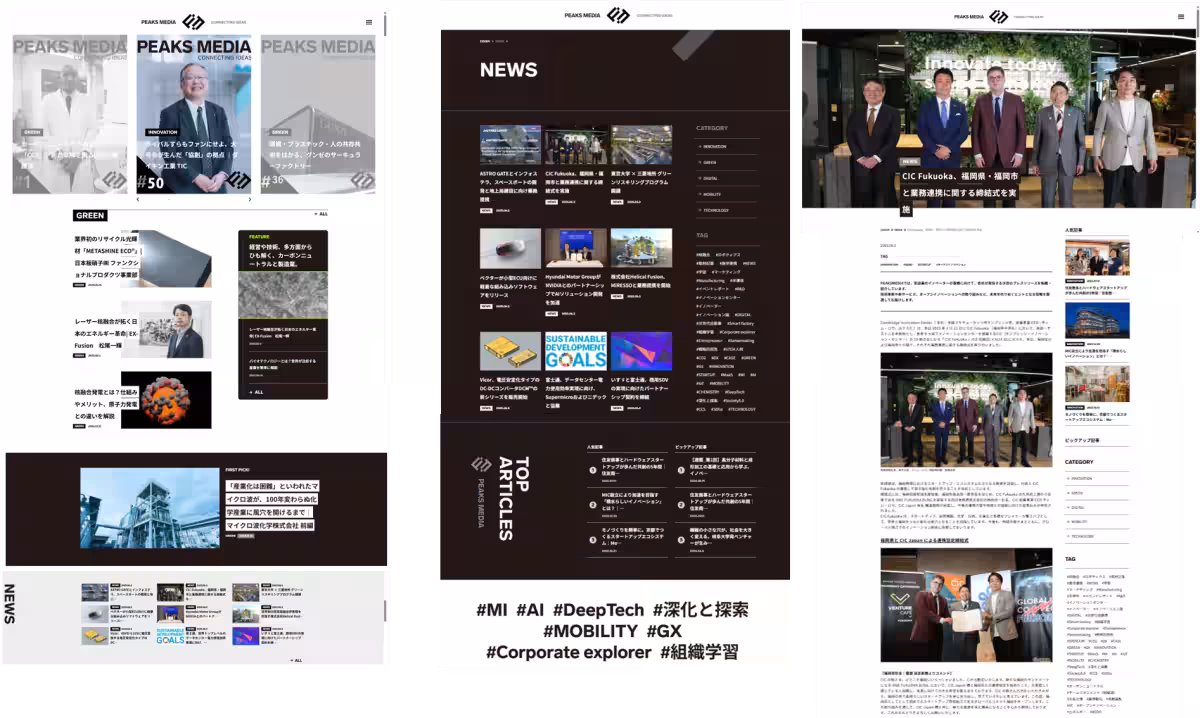
Task: Click the large #深化と探索 tag
Action: coord(700,609)
